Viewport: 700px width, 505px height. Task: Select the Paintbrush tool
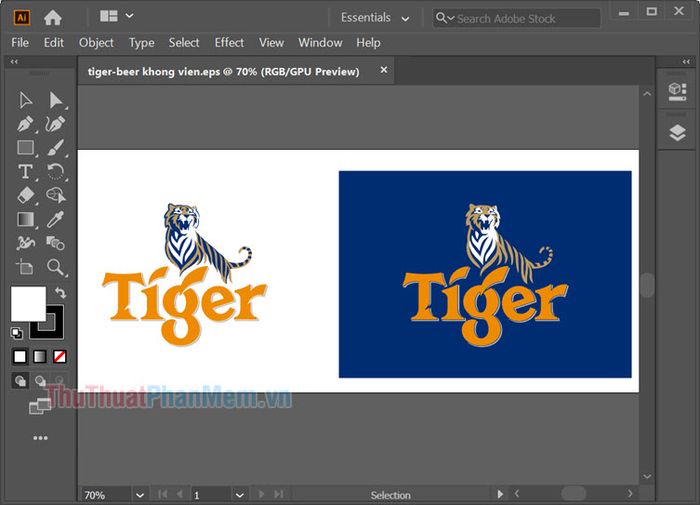pos(55,147)
